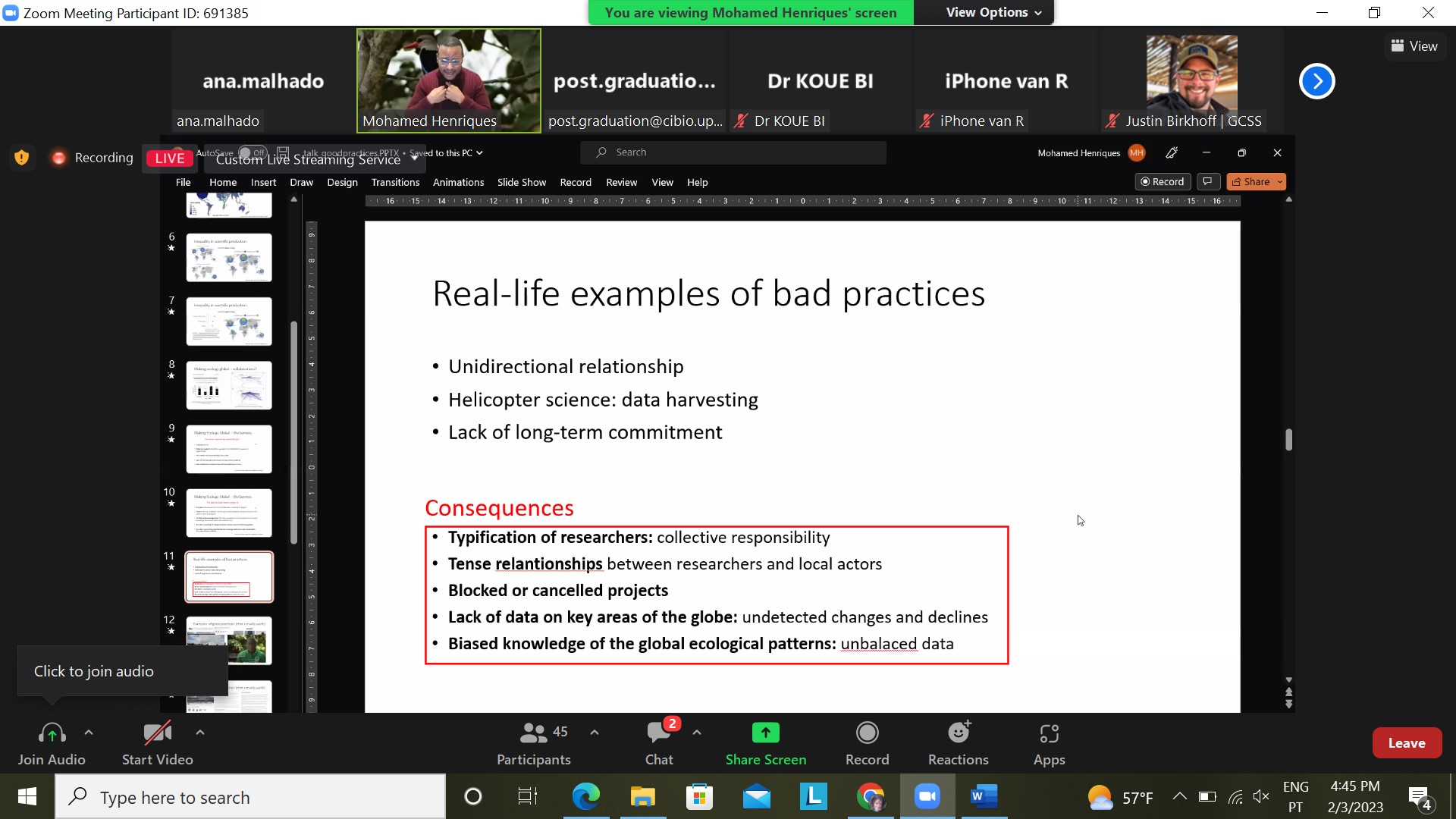Open the Reactions smiley icon
This screenshot has width=1456, height=819.
(959, 733)
